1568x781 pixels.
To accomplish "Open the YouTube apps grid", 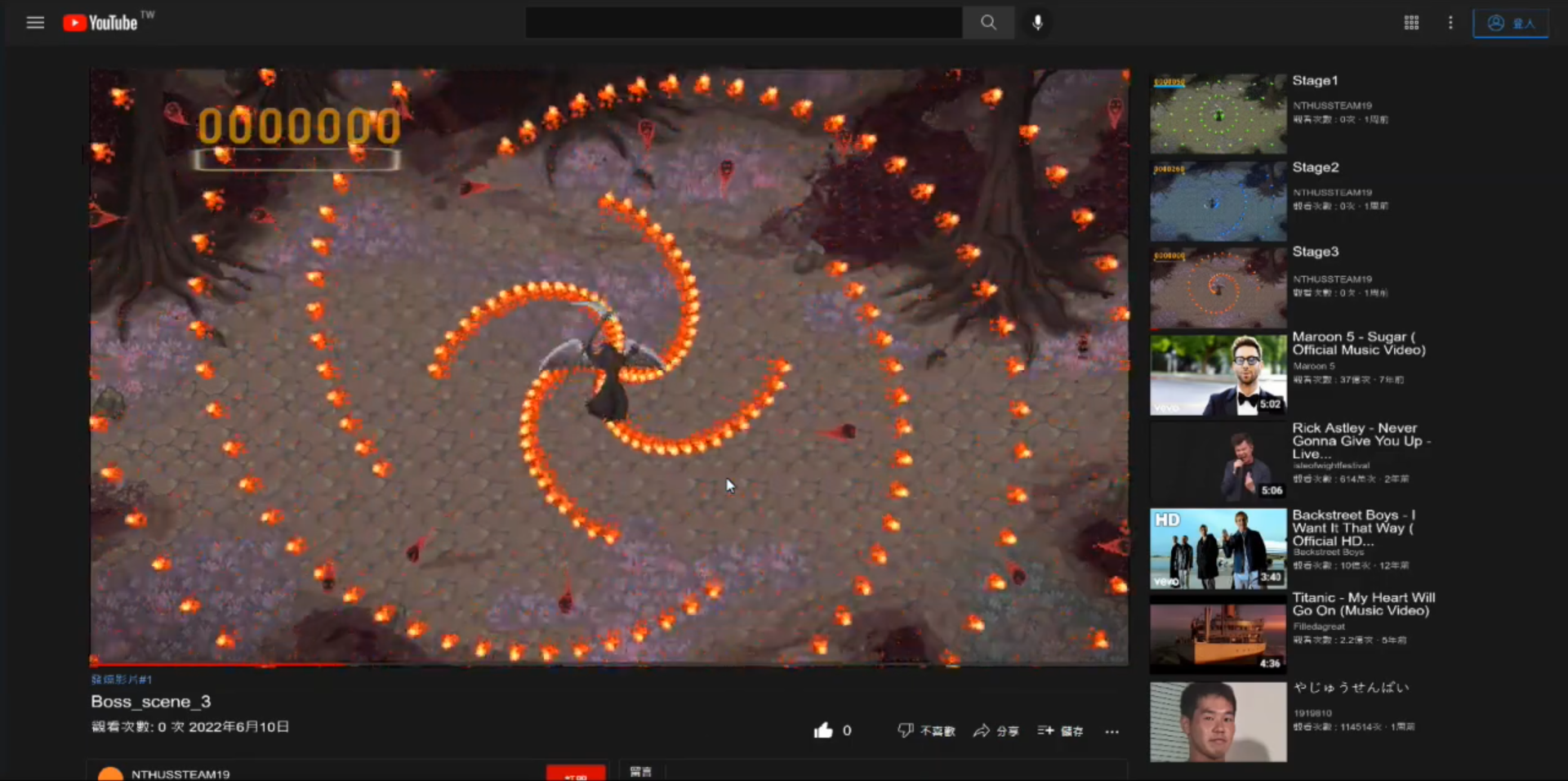I will coord(1411,23).
